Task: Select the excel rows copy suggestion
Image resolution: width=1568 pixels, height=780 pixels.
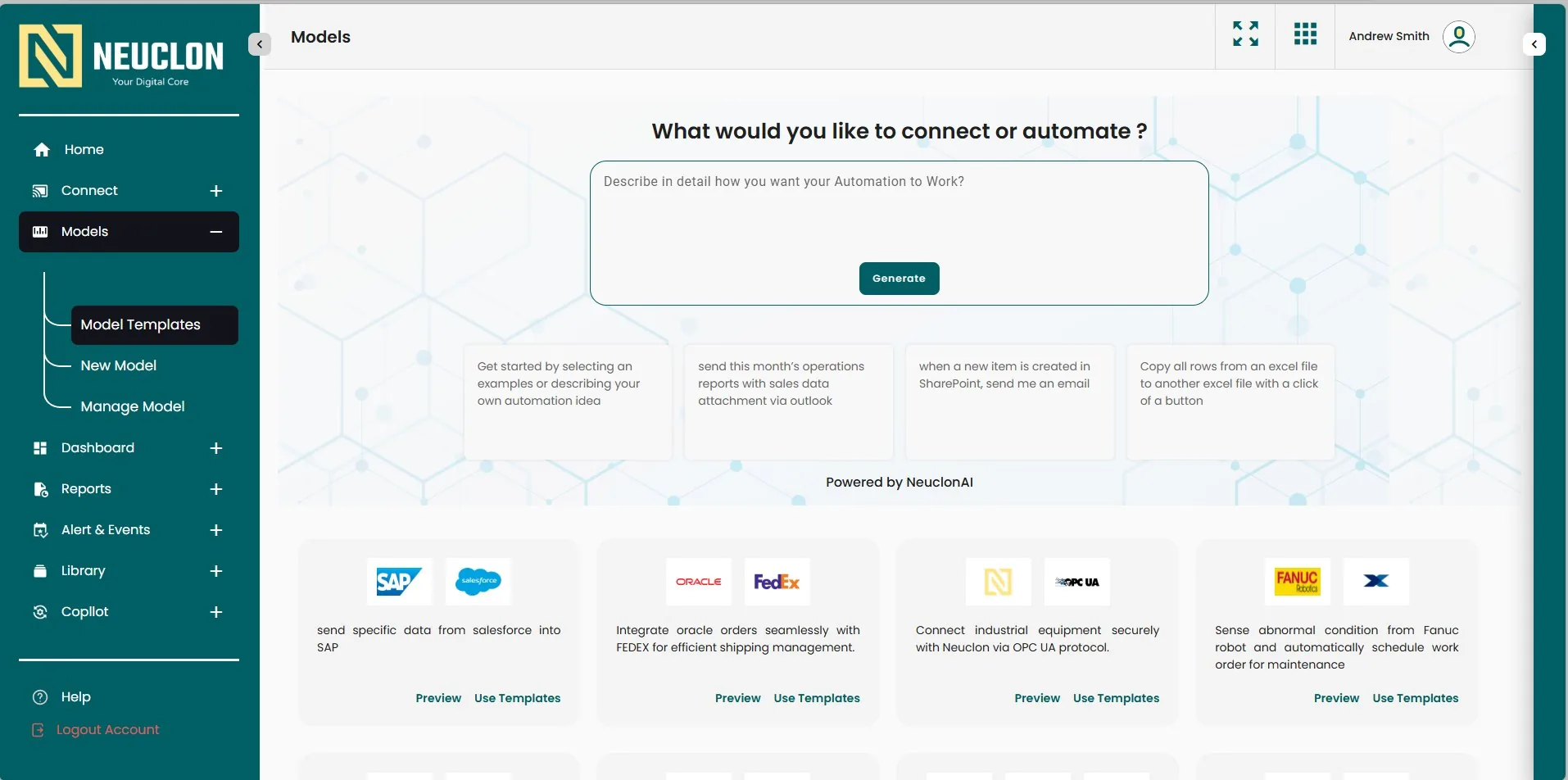Action: pyautogui.click(x=1230, y=402)
